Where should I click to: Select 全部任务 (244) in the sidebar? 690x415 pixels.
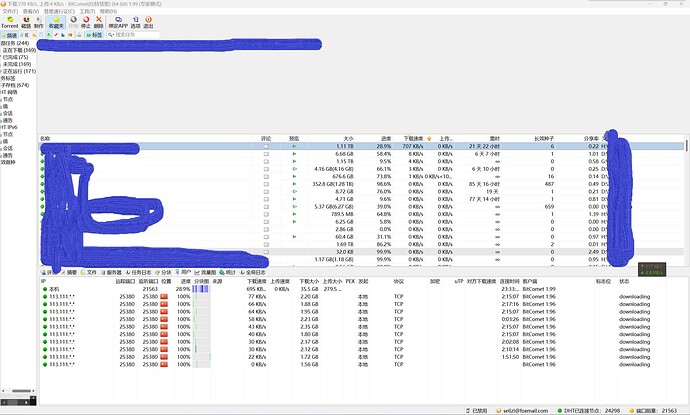coord(15,43)
